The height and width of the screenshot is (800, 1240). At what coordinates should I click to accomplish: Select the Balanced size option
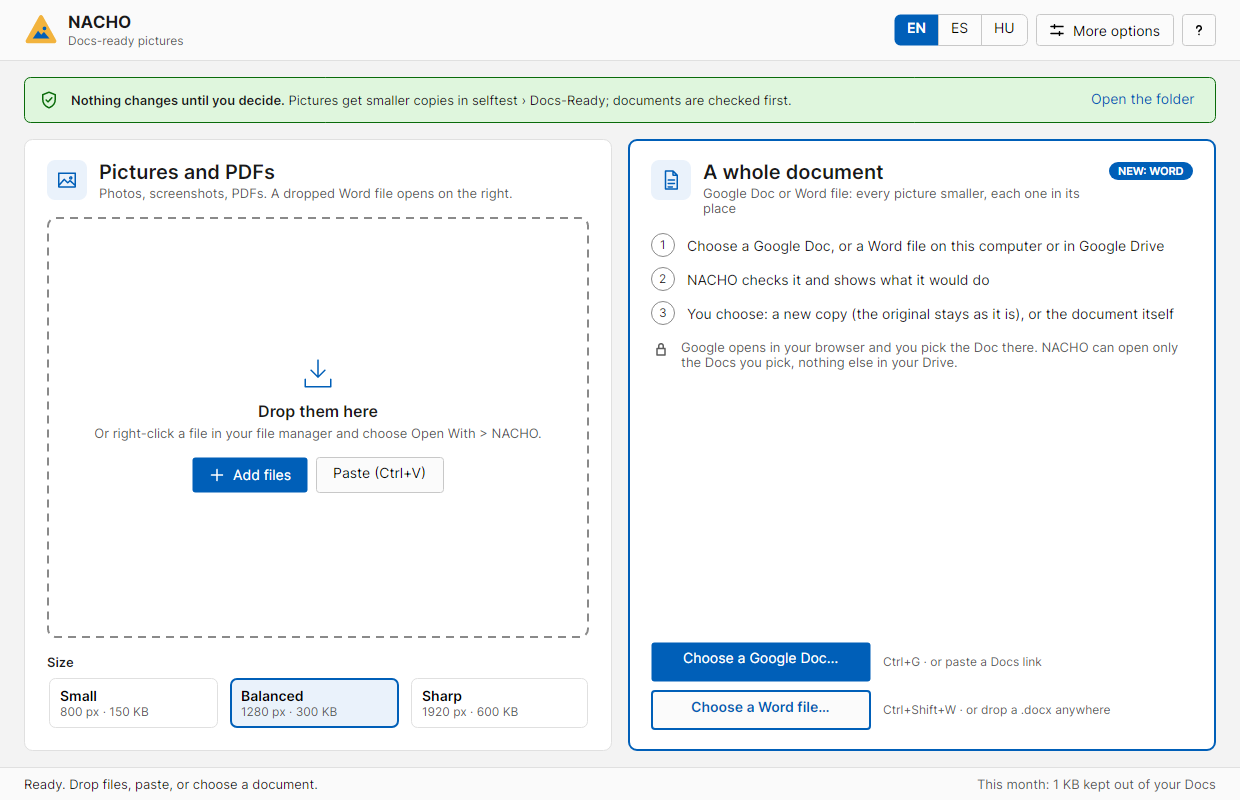click(x=314, y=703)
